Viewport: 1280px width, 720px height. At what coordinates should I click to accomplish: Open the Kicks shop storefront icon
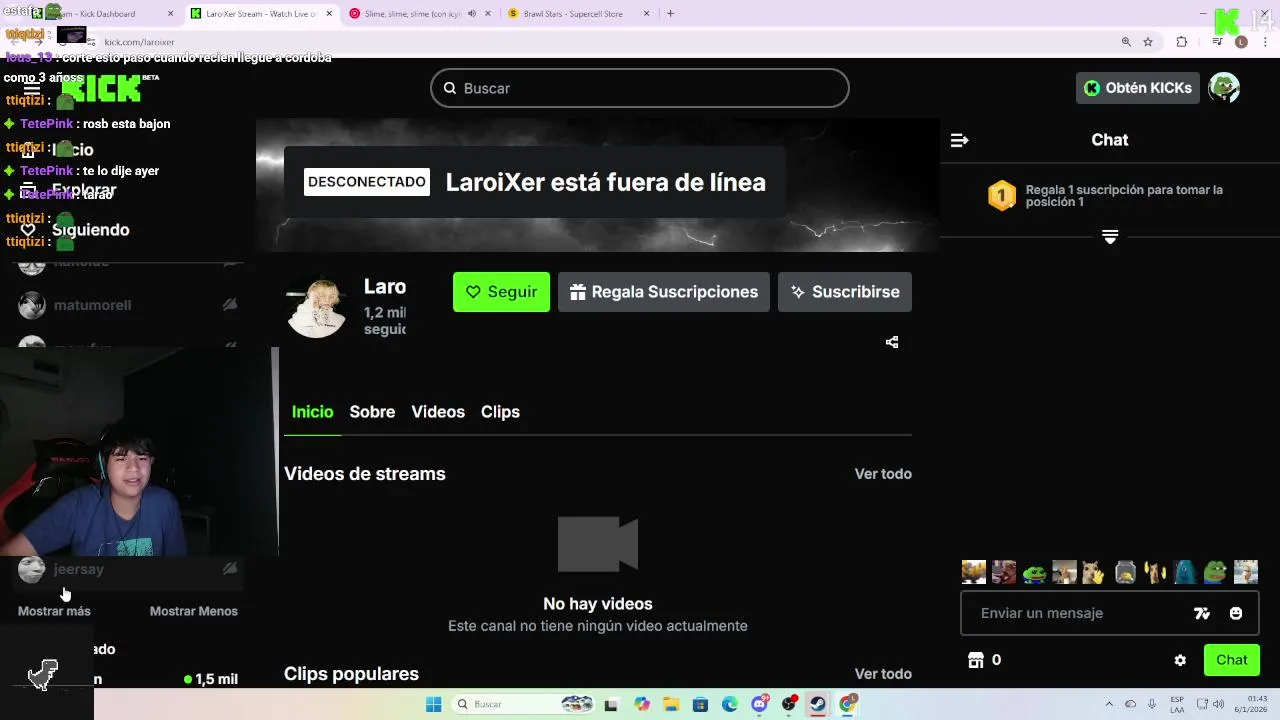click(x=976, y=660)
